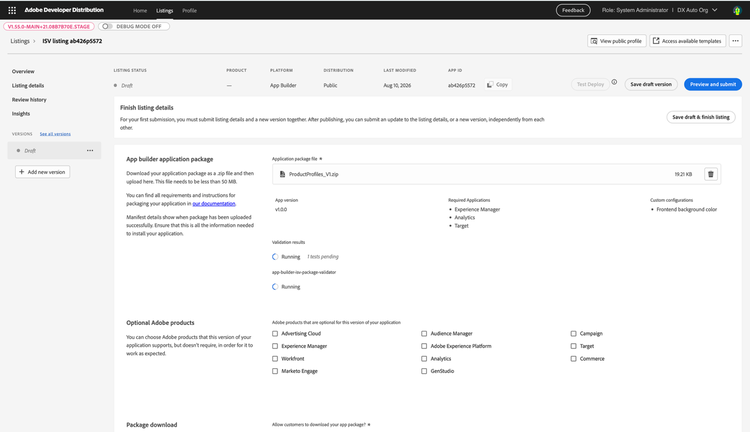Open the top-right more actions menu

click(735, 41)
